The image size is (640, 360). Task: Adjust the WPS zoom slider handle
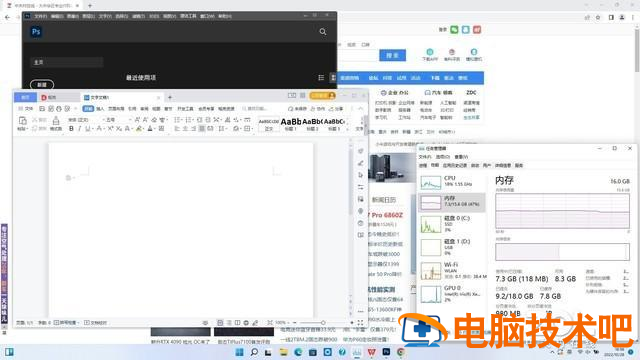tap(323, 322)
